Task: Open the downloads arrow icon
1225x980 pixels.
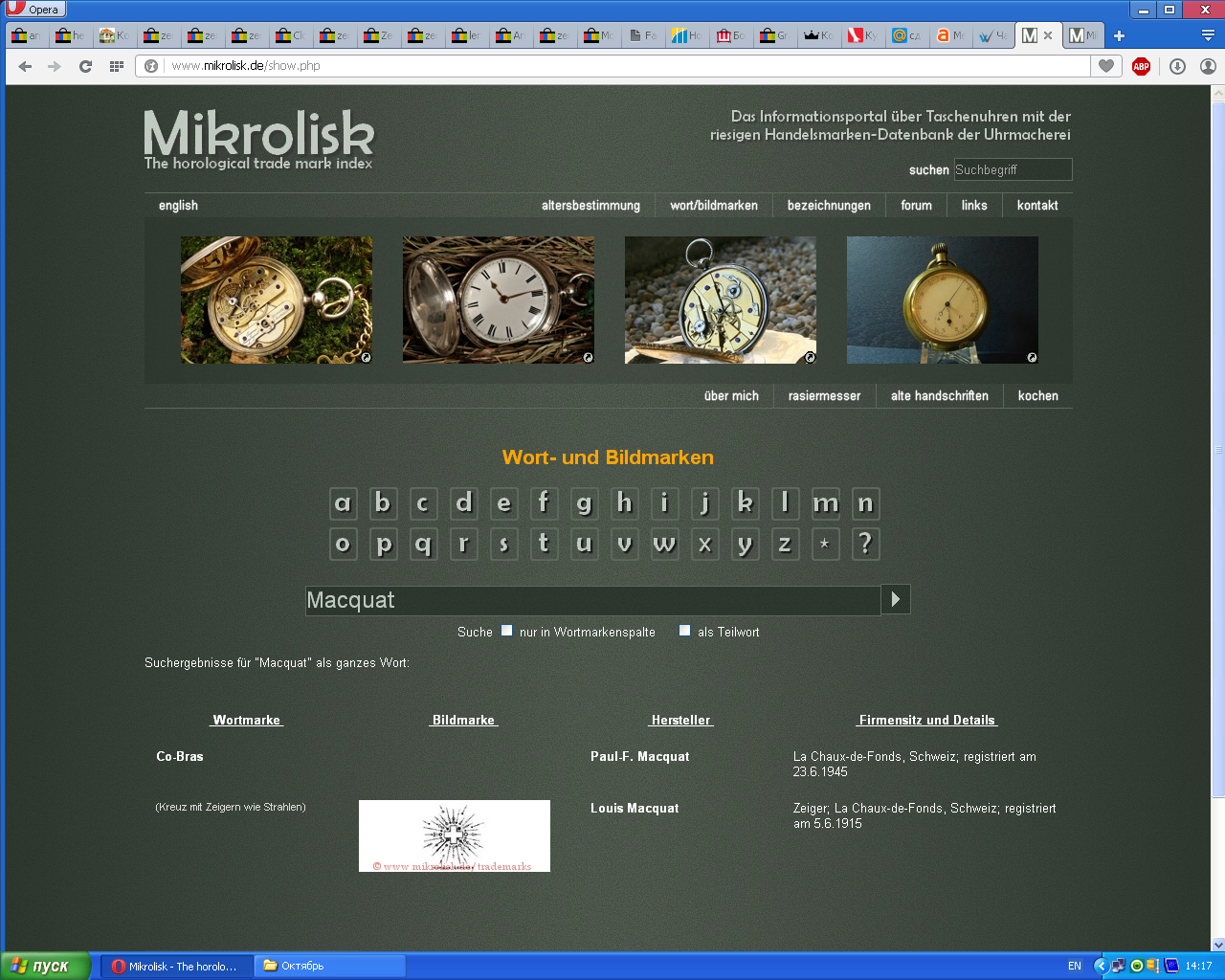Action: pyautogui.click(x=1177, y=66)
